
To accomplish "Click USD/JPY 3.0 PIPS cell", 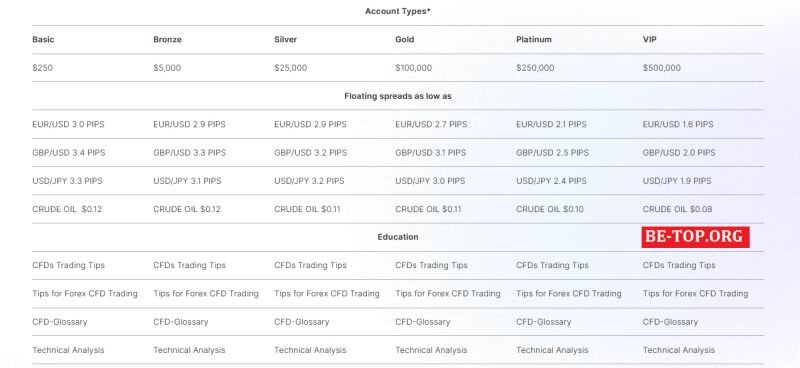I will pyautogui.click(x=430, y=181).
